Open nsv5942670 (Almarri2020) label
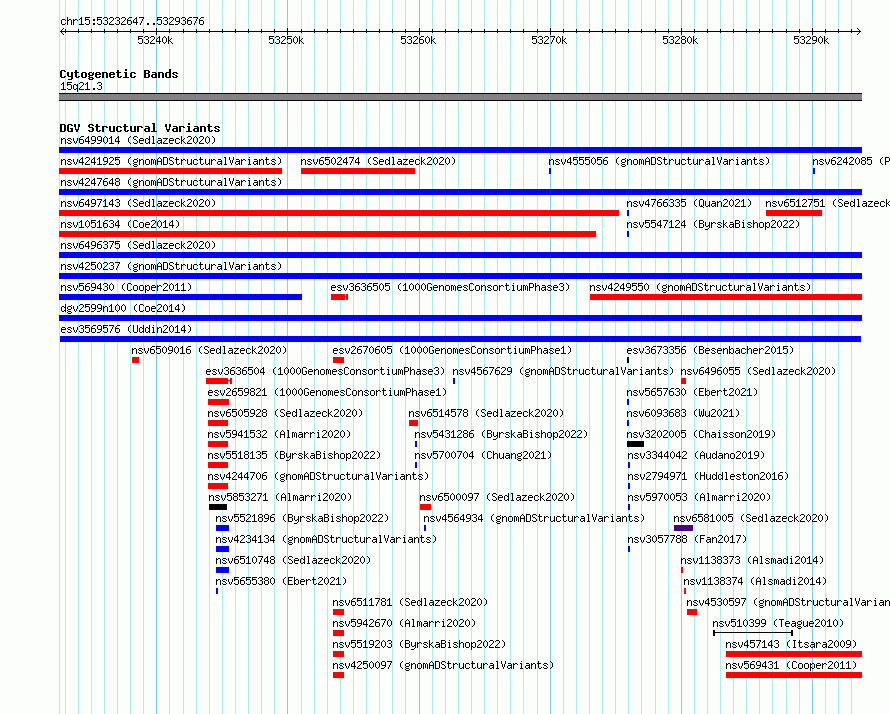890x714 pixels. coord(405,623)
